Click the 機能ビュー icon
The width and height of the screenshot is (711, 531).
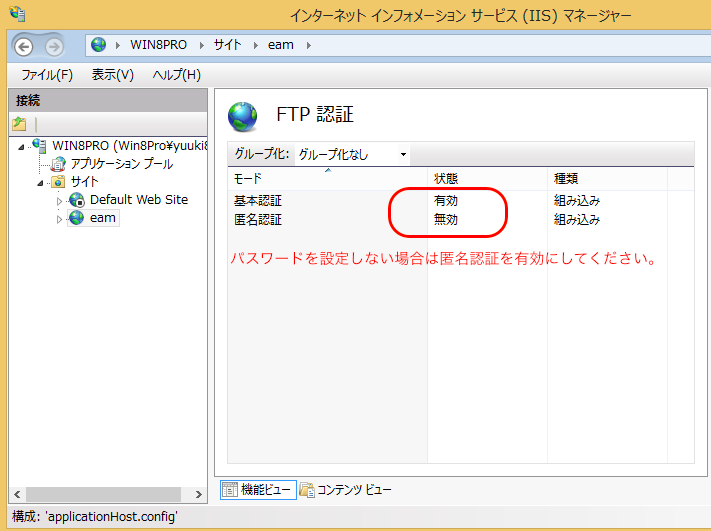[229, 490]
